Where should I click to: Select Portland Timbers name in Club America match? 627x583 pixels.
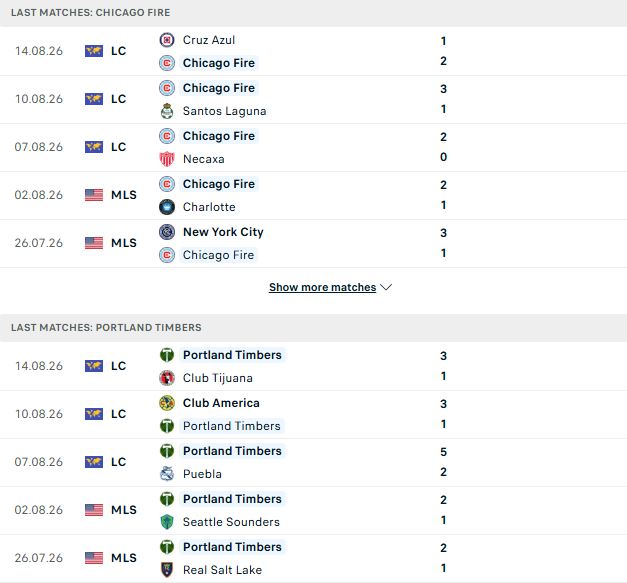click(x=232, y=426)
